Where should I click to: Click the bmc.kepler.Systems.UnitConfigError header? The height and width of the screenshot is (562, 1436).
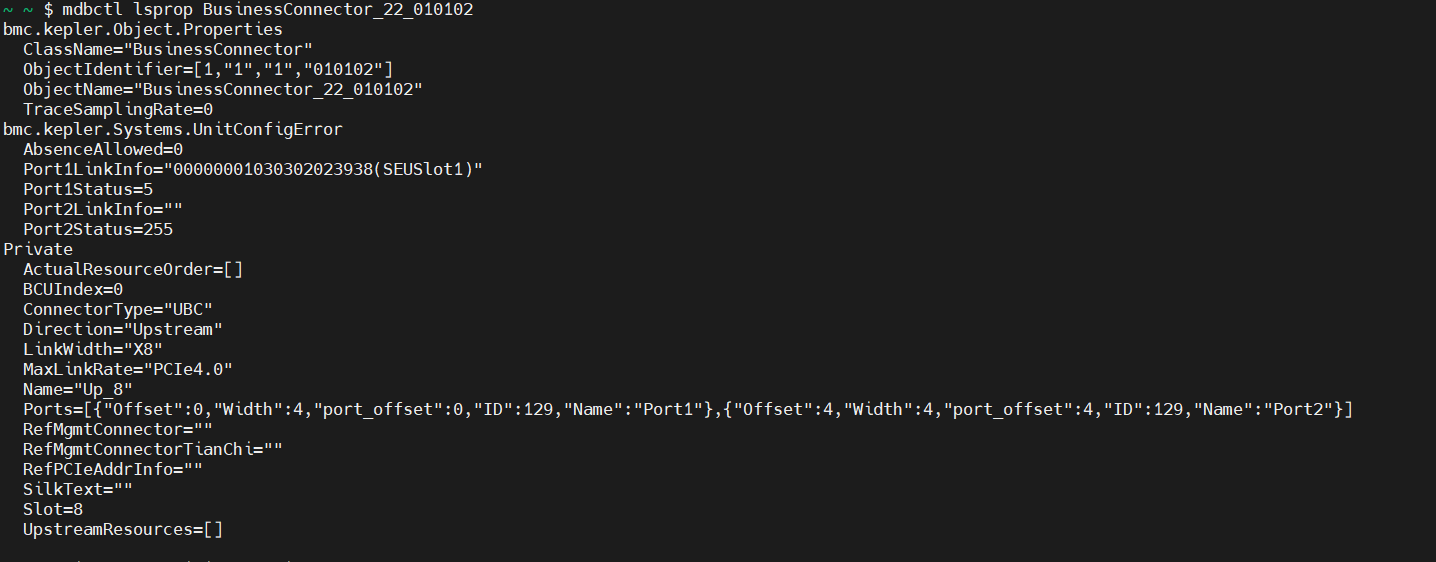173,130
